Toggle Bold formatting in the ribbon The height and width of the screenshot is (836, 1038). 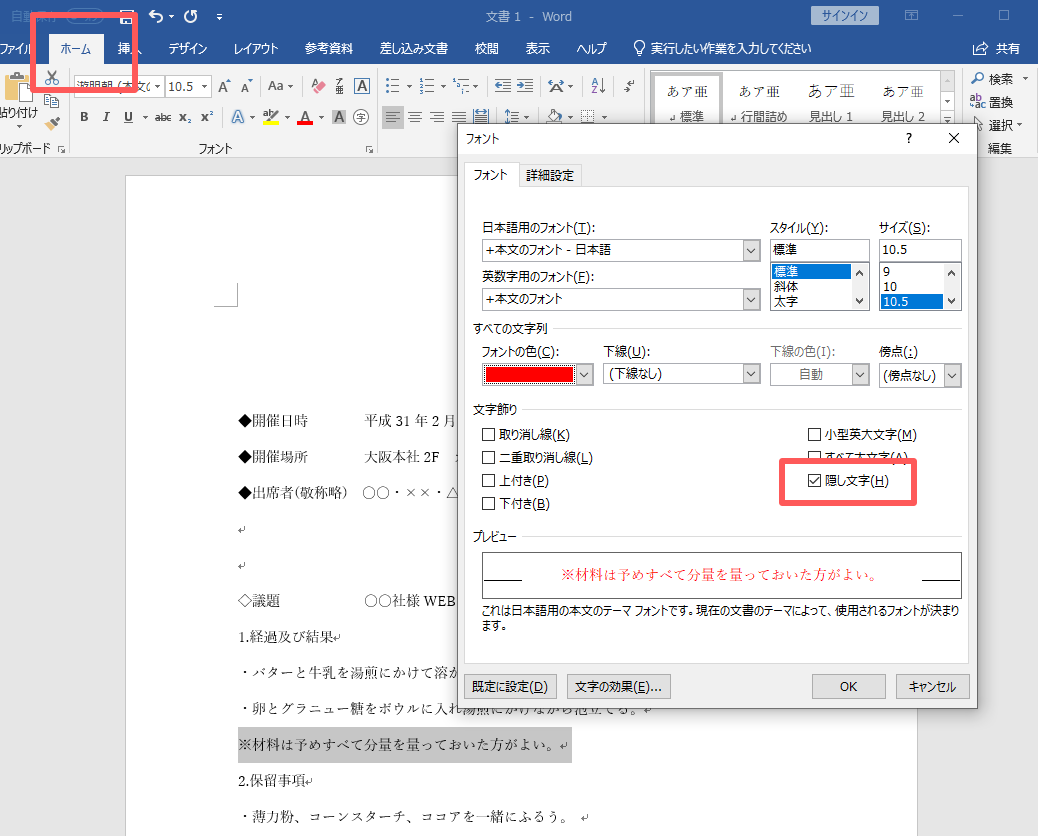click(84, 117)
